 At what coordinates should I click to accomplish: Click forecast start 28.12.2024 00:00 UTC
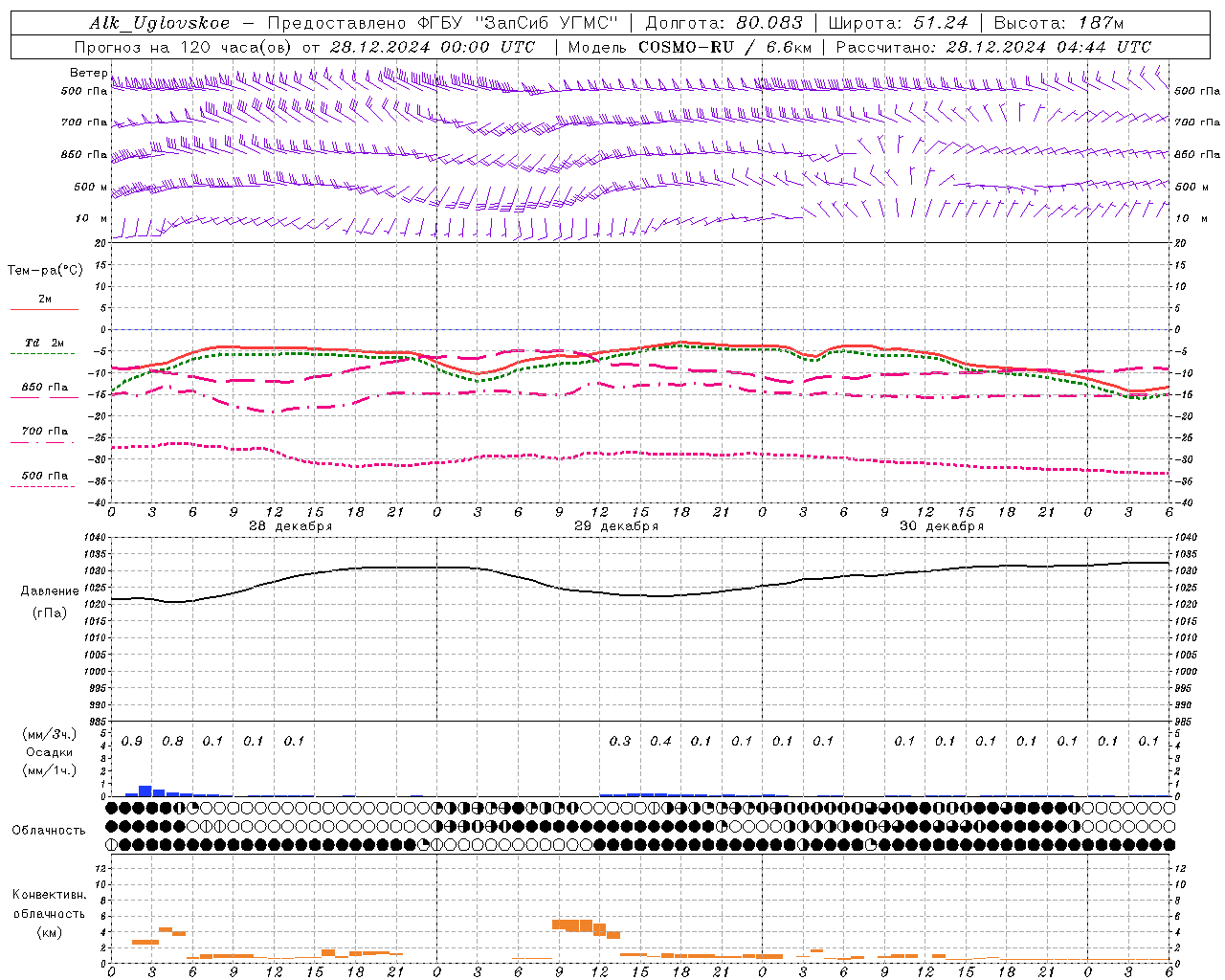pos(433,47)
